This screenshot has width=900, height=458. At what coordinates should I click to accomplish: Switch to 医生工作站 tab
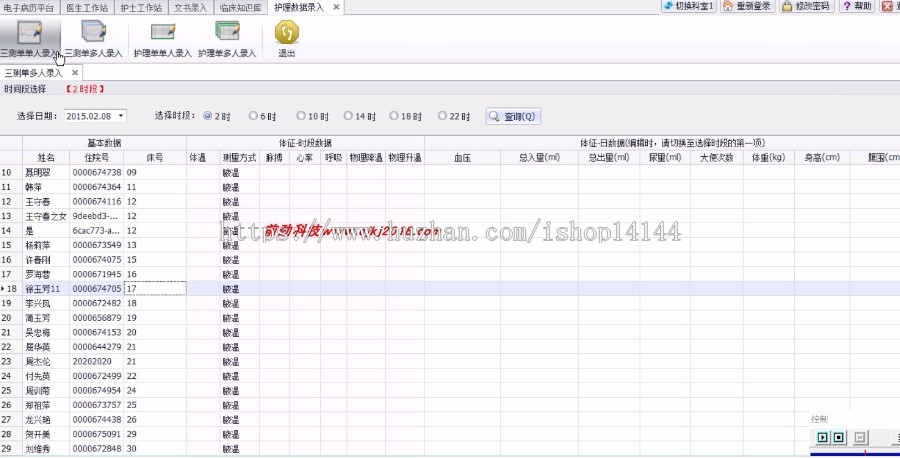click(88, 7)
